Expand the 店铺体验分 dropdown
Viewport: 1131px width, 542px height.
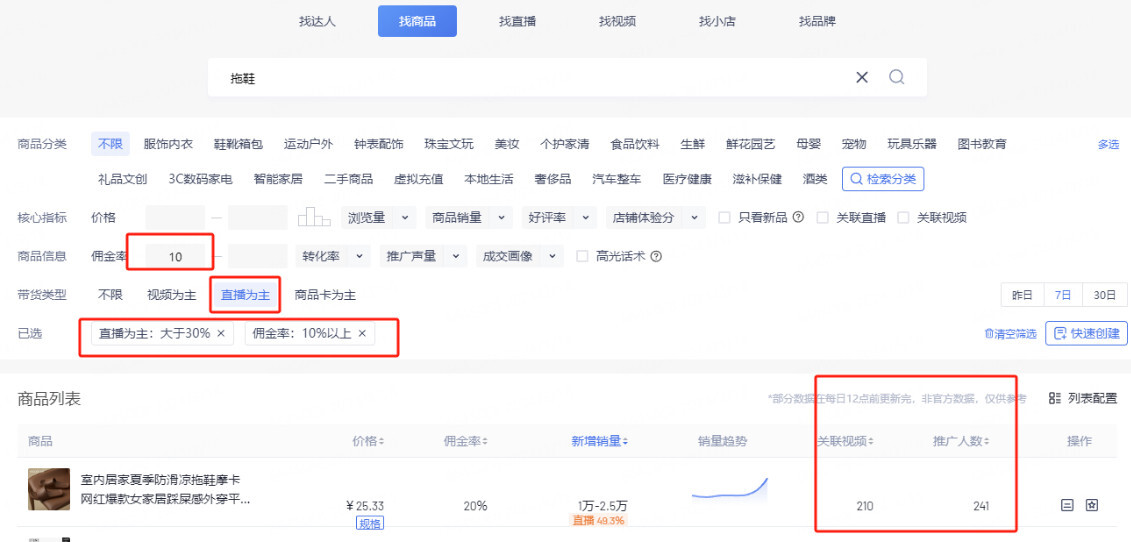652,217
